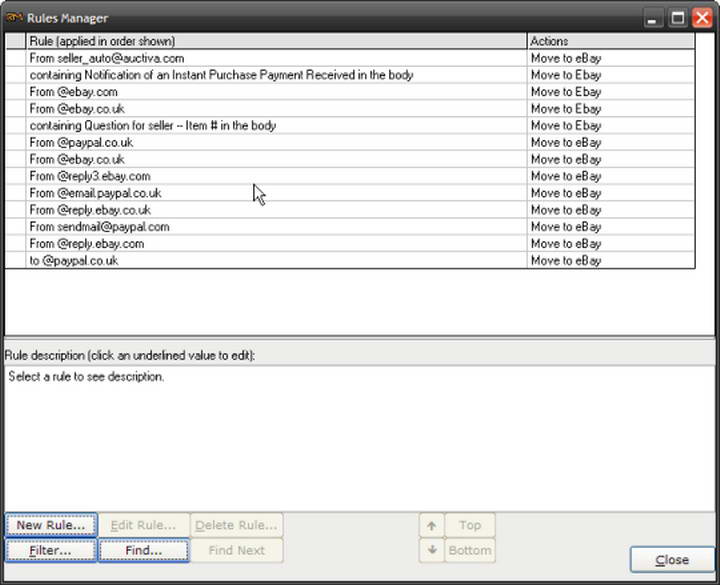Screen dimensions: 720x585
Task: Select rule containing Question for seller
Action: tap(276, 126)
